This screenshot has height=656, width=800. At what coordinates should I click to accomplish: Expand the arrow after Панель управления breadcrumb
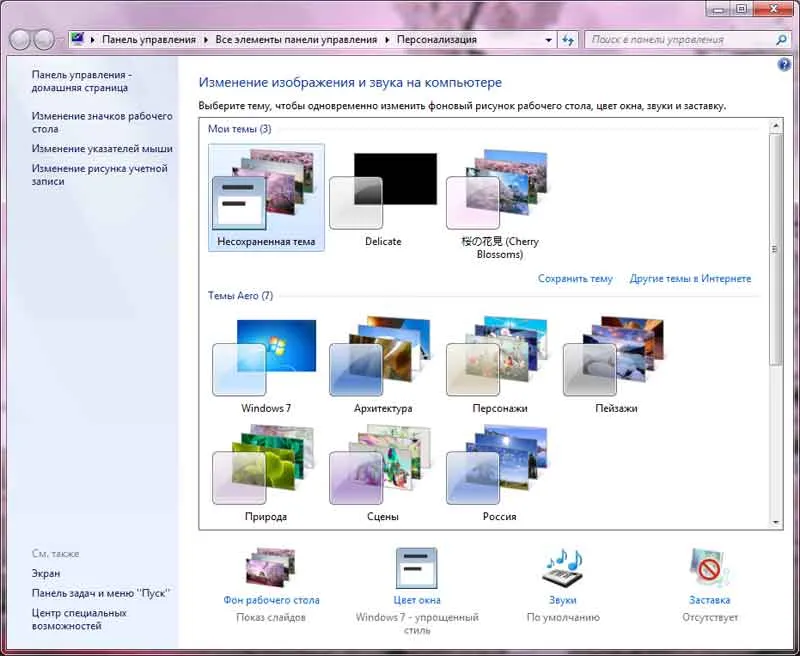(x=206, y=40)
